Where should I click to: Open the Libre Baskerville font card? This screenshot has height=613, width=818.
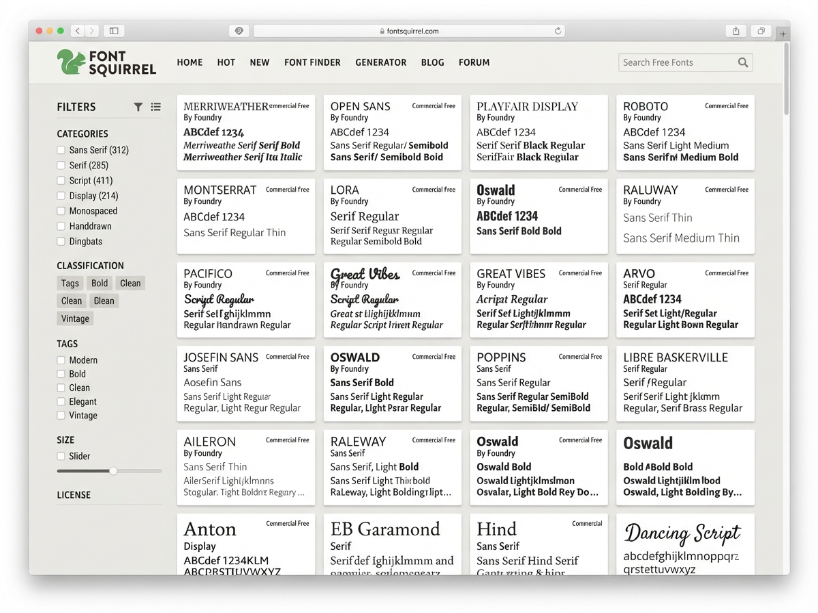tap(685, 383)
